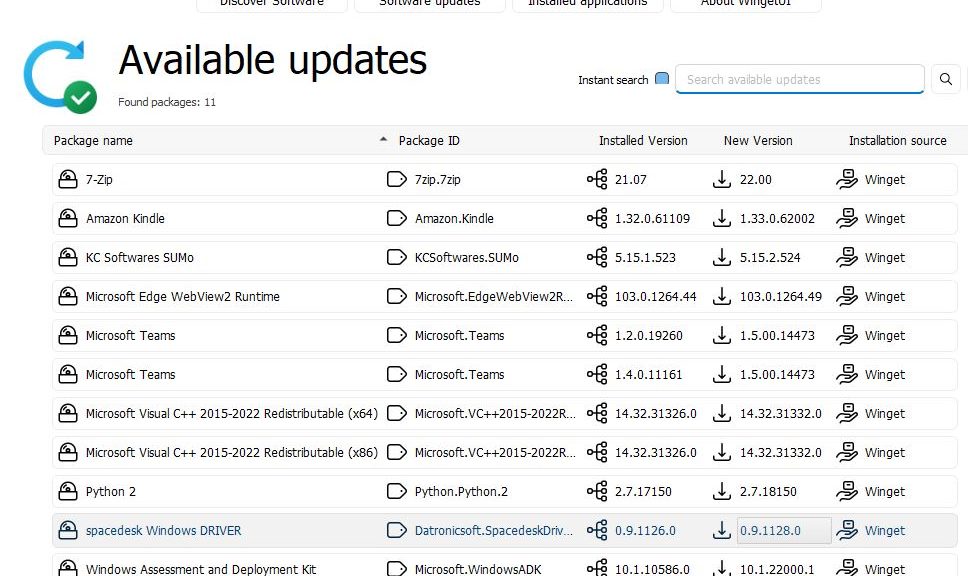Focus the Search available updates field
Image resolution: width=968 pixels, height=576 pixels.
coord(799,79)
